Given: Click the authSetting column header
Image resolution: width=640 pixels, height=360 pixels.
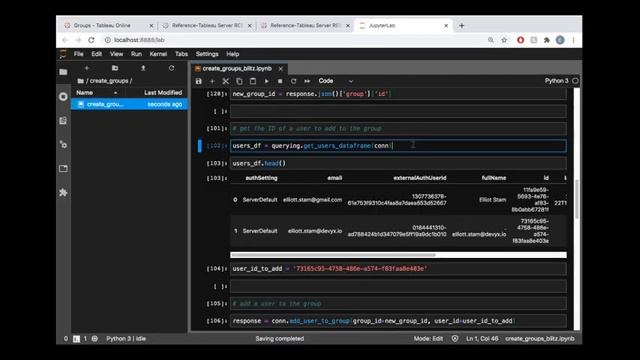Looking at the screenshot, I should (x=261, y=178).
